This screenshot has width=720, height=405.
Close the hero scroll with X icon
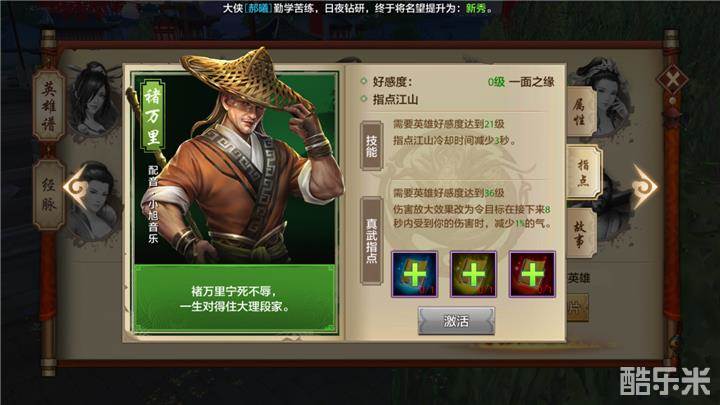tap(672, 81)
